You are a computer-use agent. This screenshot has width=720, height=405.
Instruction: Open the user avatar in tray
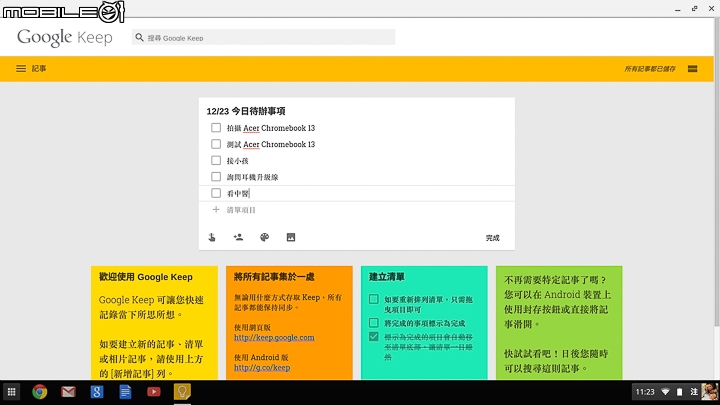coord(709,392)
